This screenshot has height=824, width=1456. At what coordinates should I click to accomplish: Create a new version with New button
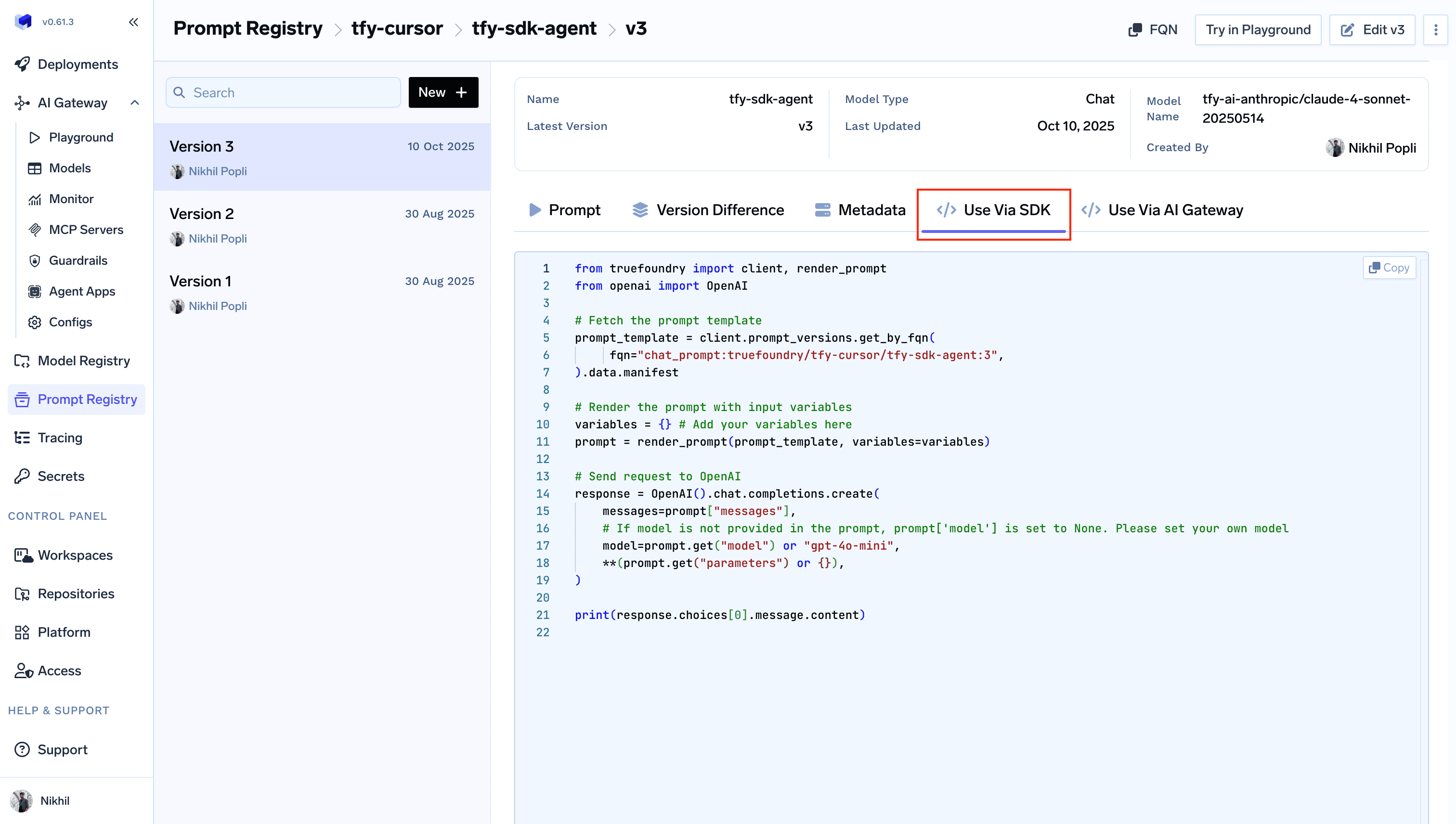[x=442, y=92]
